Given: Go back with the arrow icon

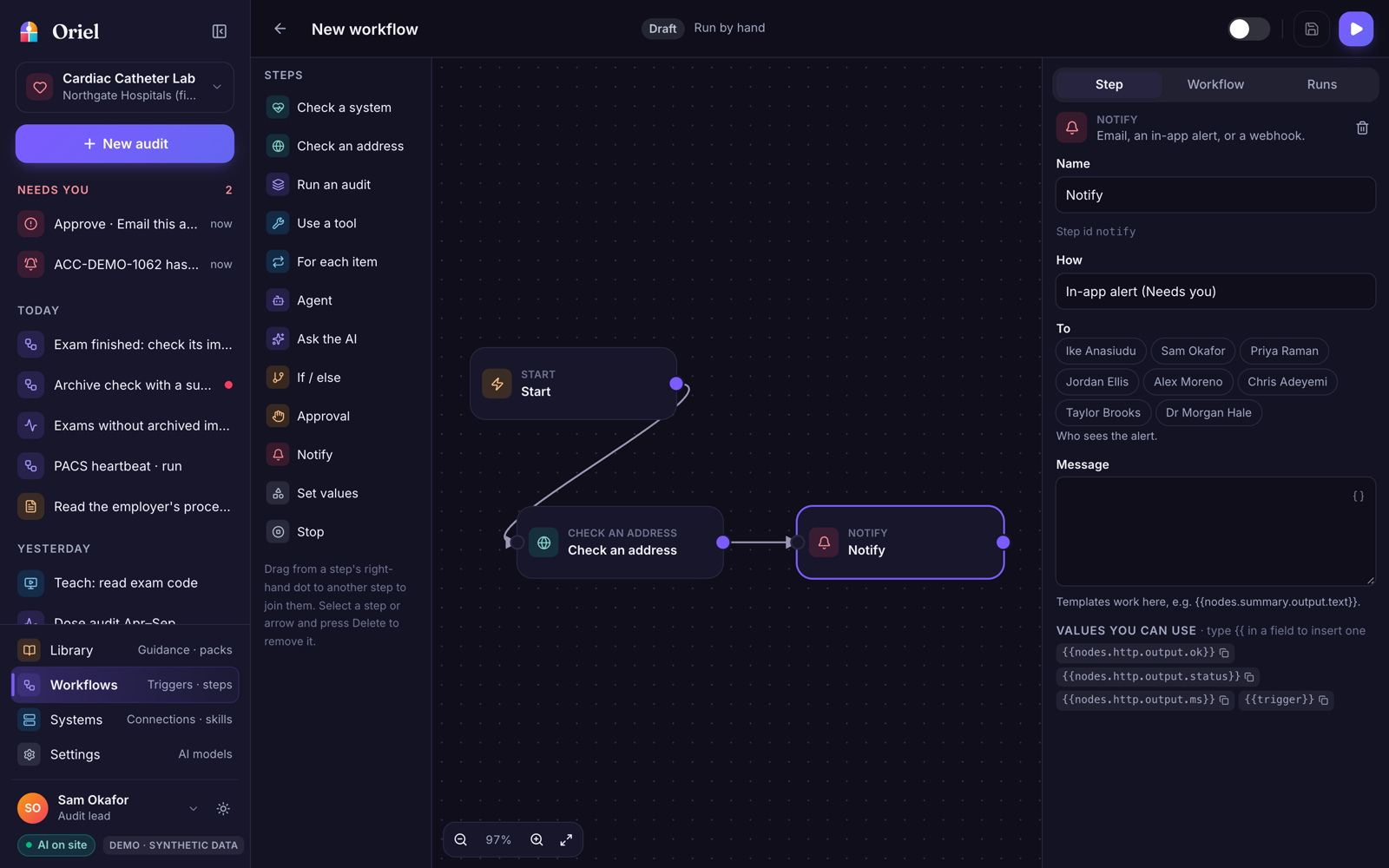Looking at the screenshot, I should (x=280, y=29).
